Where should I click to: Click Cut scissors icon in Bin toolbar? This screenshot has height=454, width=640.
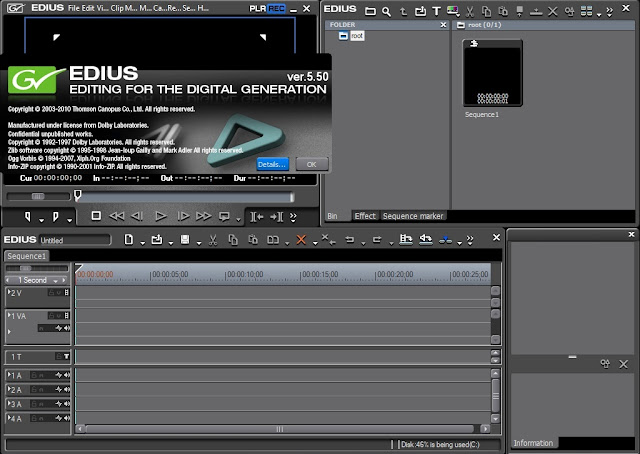click(x=470, y=11)
